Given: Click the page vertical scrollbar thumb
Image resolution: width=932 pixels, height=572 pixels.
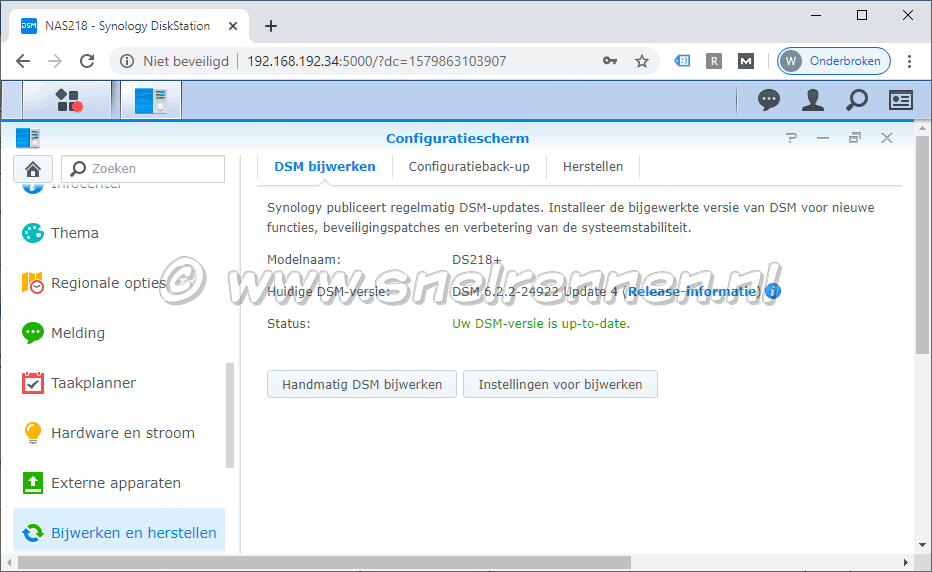Looking at the screenshot, I should point(922,246).
